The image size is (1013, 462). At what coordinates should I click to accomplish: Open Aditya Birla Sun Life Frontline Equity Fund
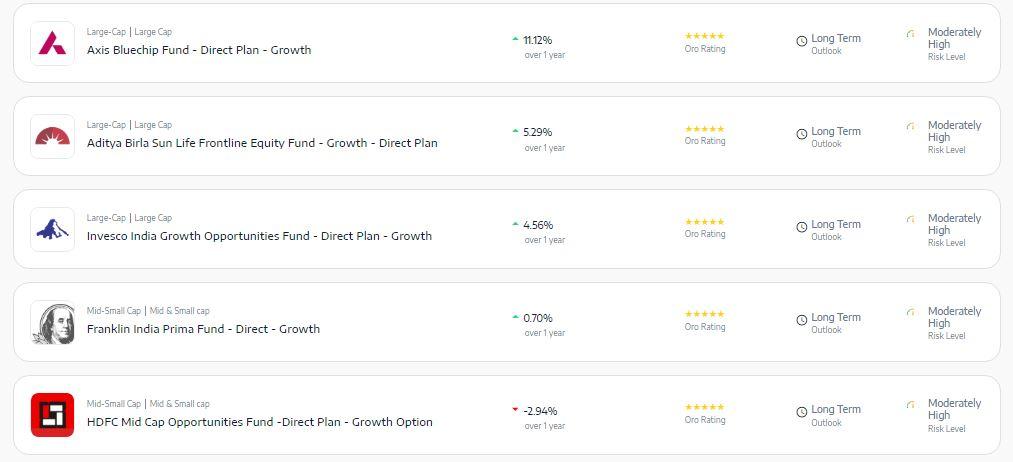pos(262,143)
